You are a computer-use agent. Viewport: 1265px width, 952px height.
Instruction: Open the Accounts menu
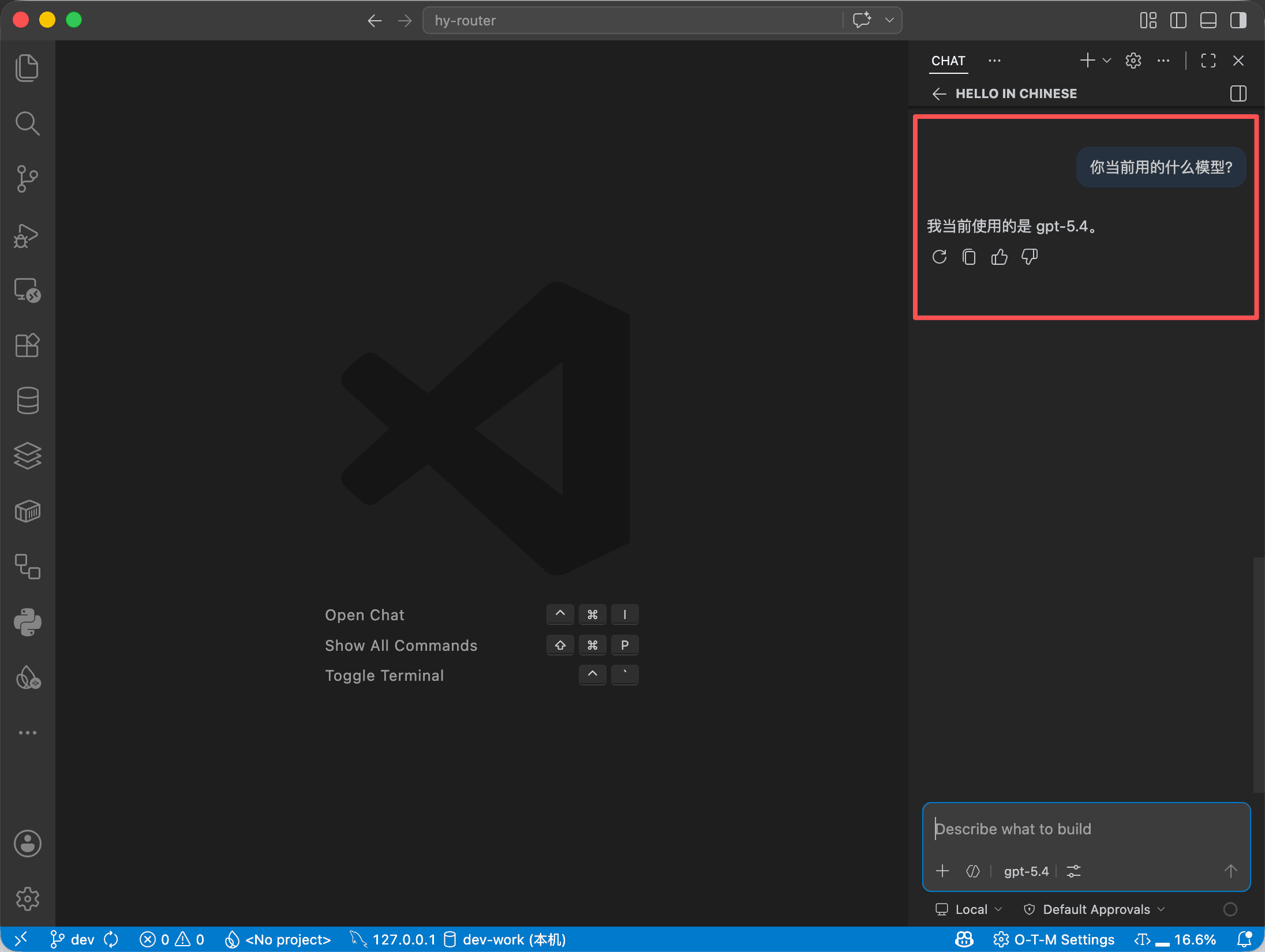[27, 844]
